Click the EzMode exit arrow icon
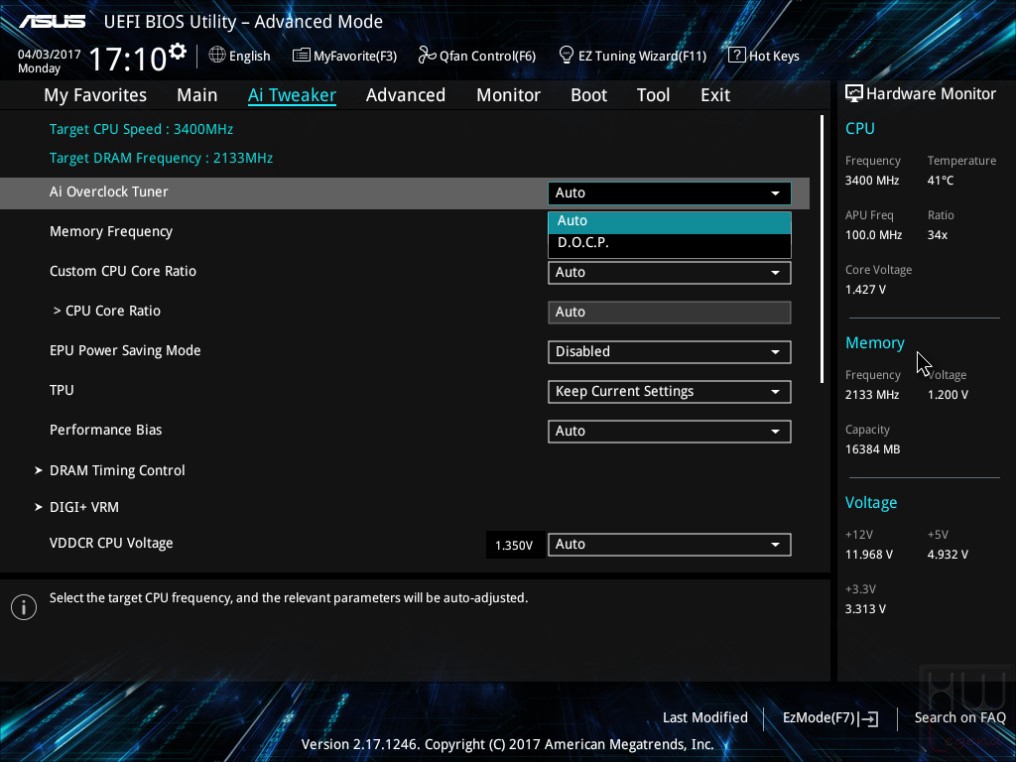The image size is (1016, 762). (869, 719)
